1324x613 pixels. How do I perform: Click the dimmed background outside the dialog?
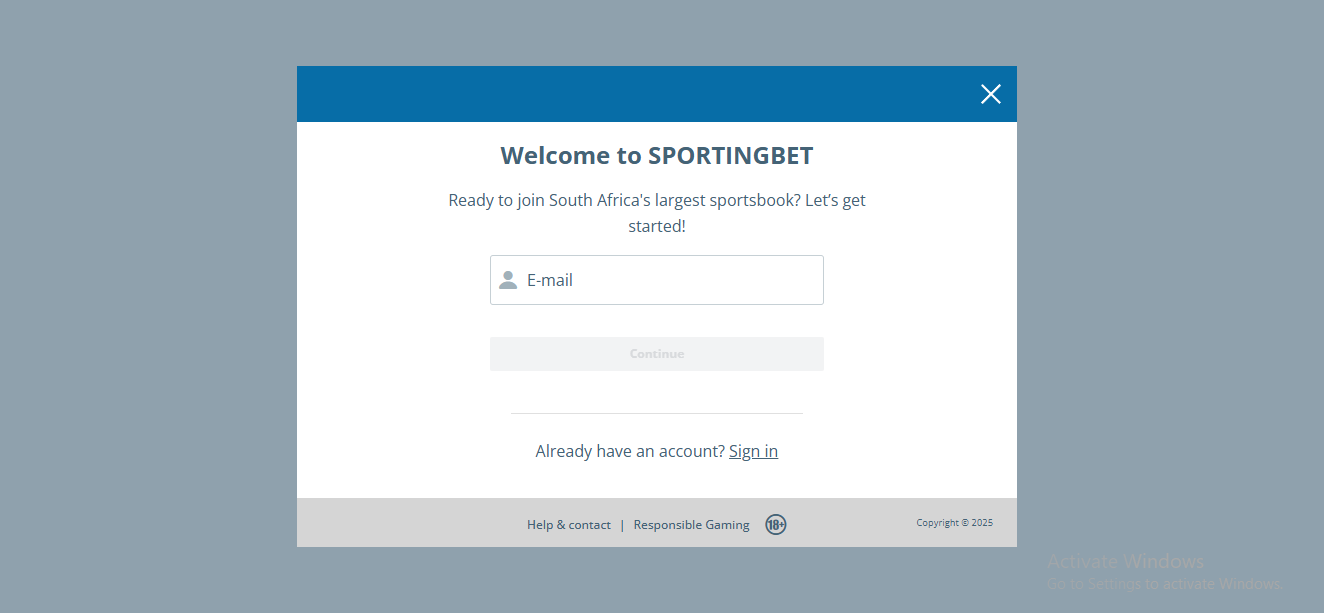point(150,300)
